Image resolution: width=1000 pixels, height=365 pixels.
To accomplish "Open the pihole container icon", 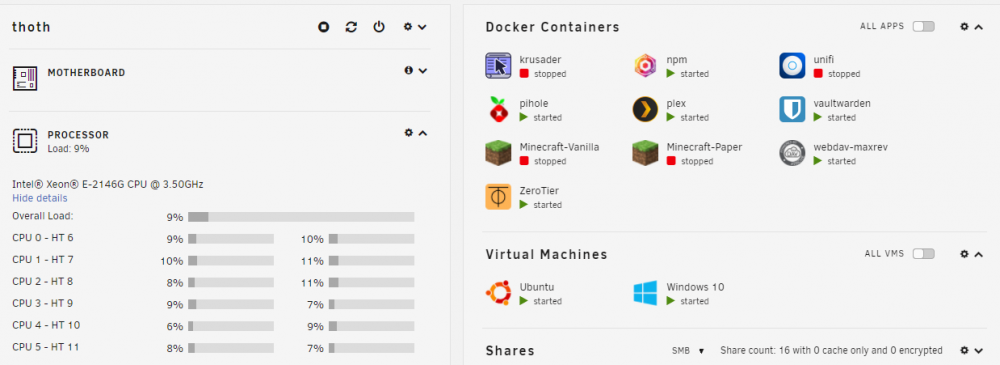I will pos(499,109).
